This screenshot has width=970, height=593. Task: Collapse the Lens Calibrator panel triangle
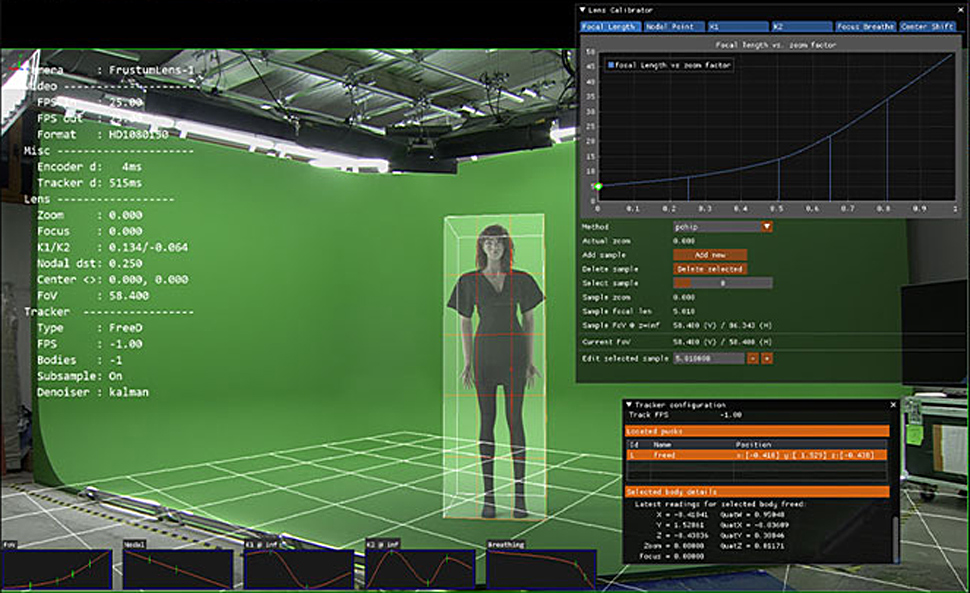584,10
